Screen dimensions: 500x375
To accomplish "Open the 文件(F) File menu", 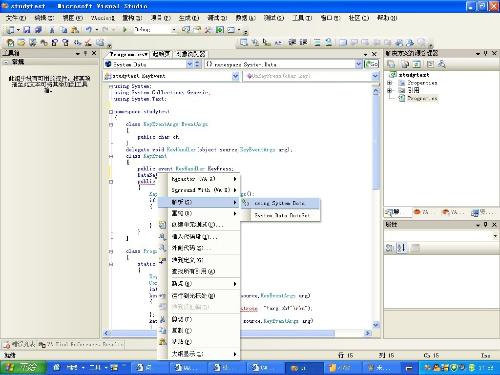I will [16, 18].
